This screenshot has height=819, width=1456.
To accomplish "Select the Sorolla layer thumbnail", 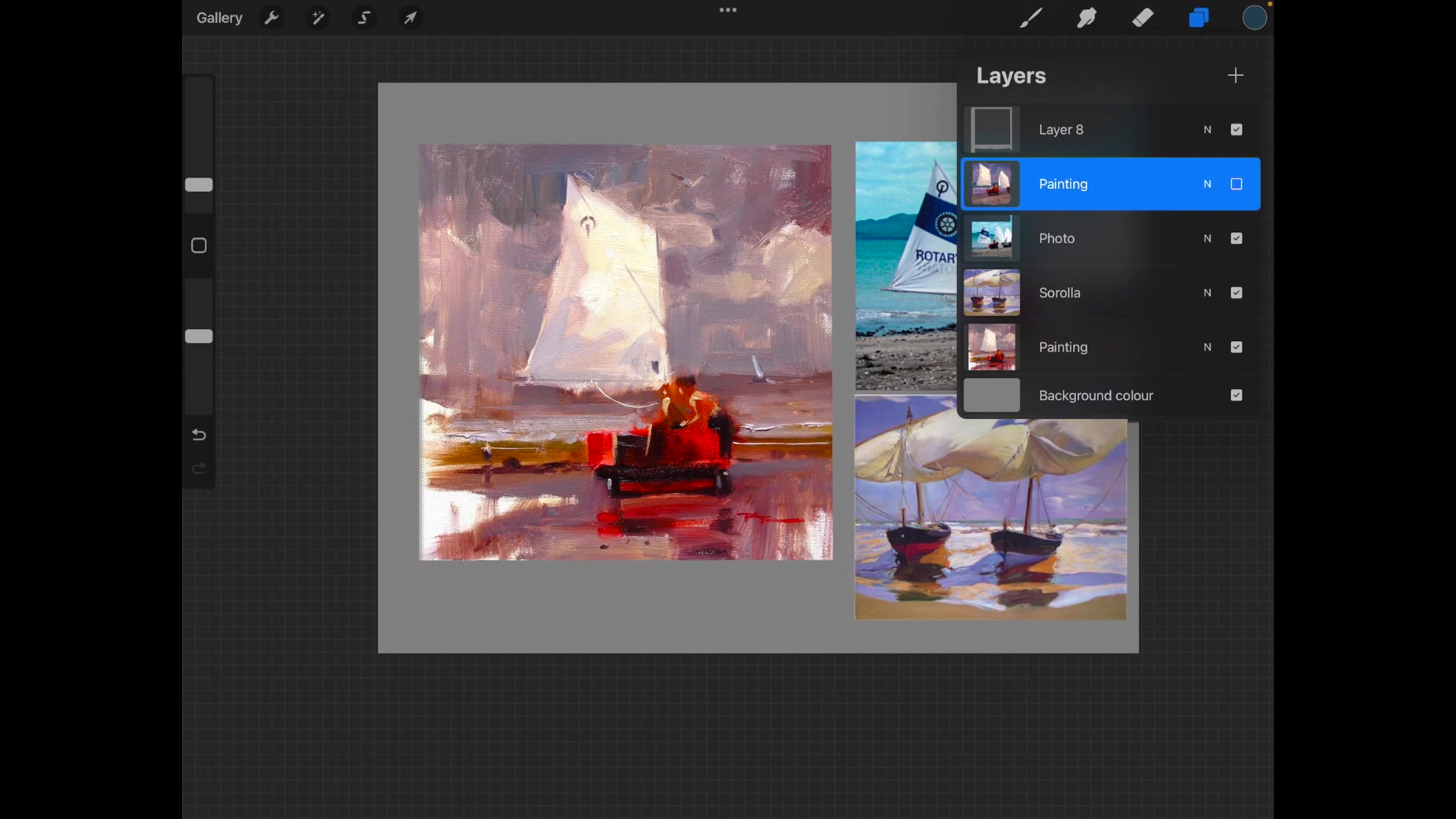I will [x=992, y=293].
